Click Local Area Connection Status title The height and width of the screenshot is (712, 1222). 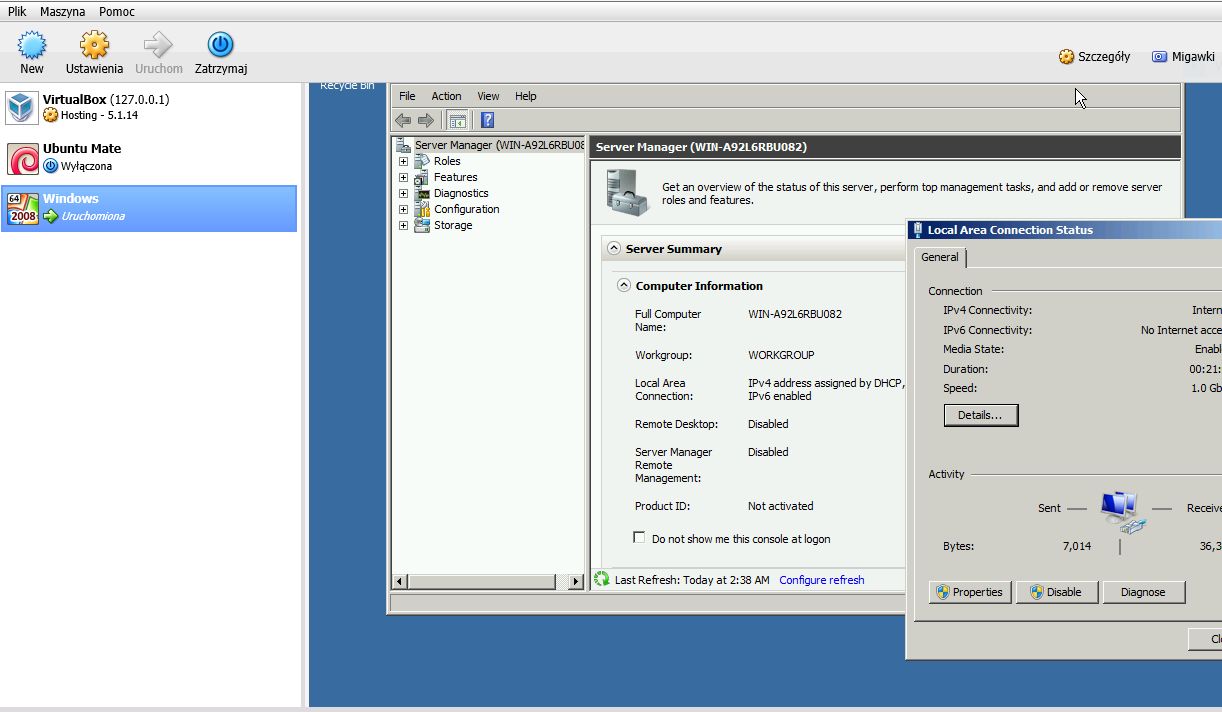(x=1010, y=230)
